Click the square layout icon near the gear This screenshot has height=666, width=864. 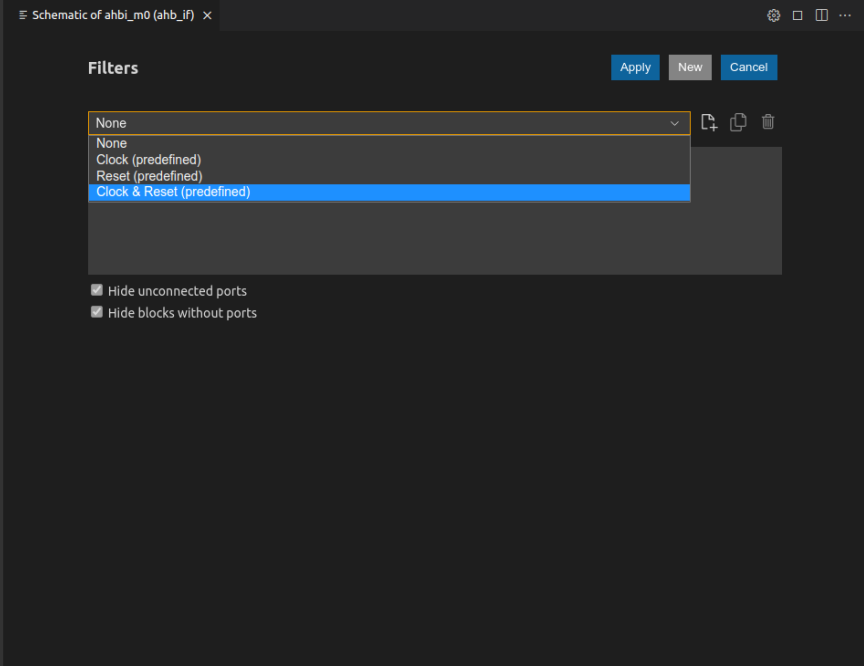point(795,15)
